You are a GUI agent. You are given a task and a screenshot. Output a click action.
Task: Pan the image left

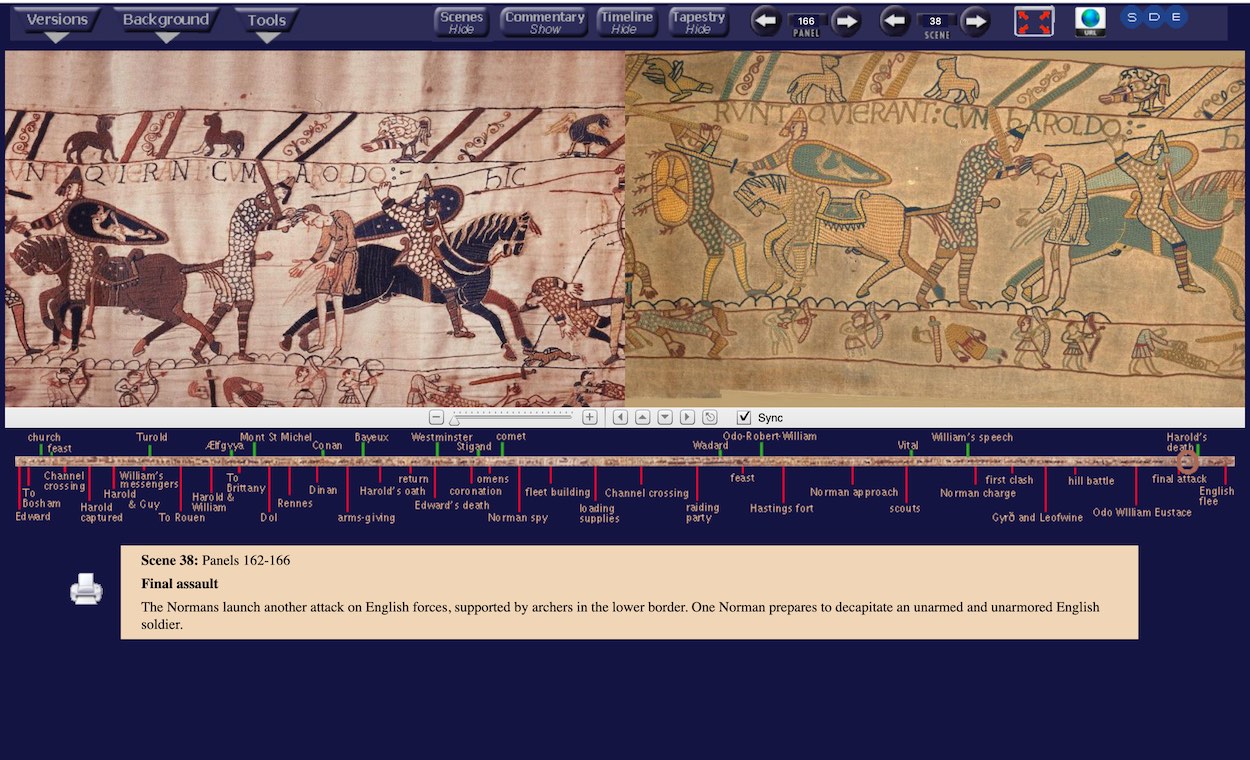click(x=620, y=417)
